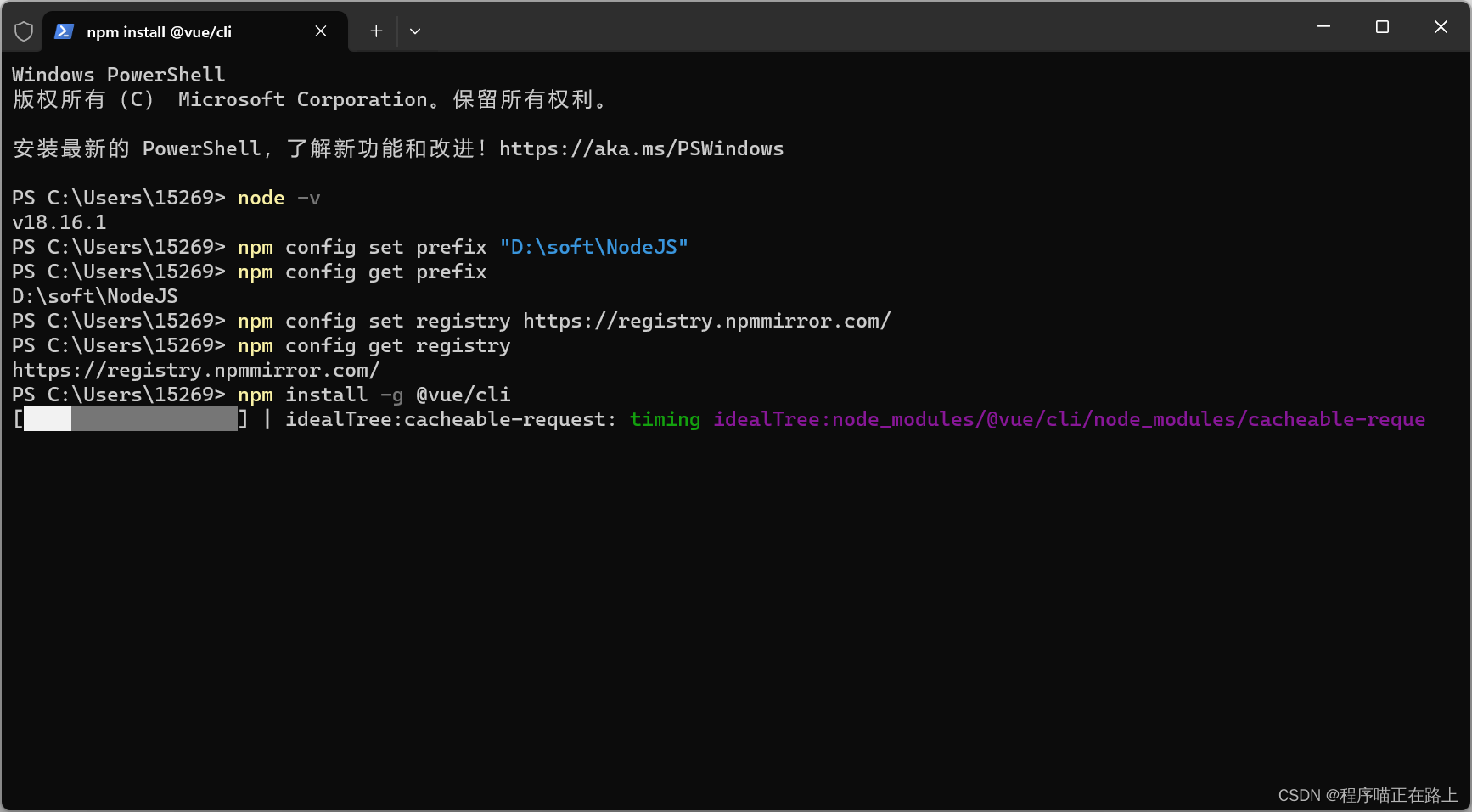
Task: Click the 'npm install -g @vue/cli' command
Action: (x=374, y=395)
